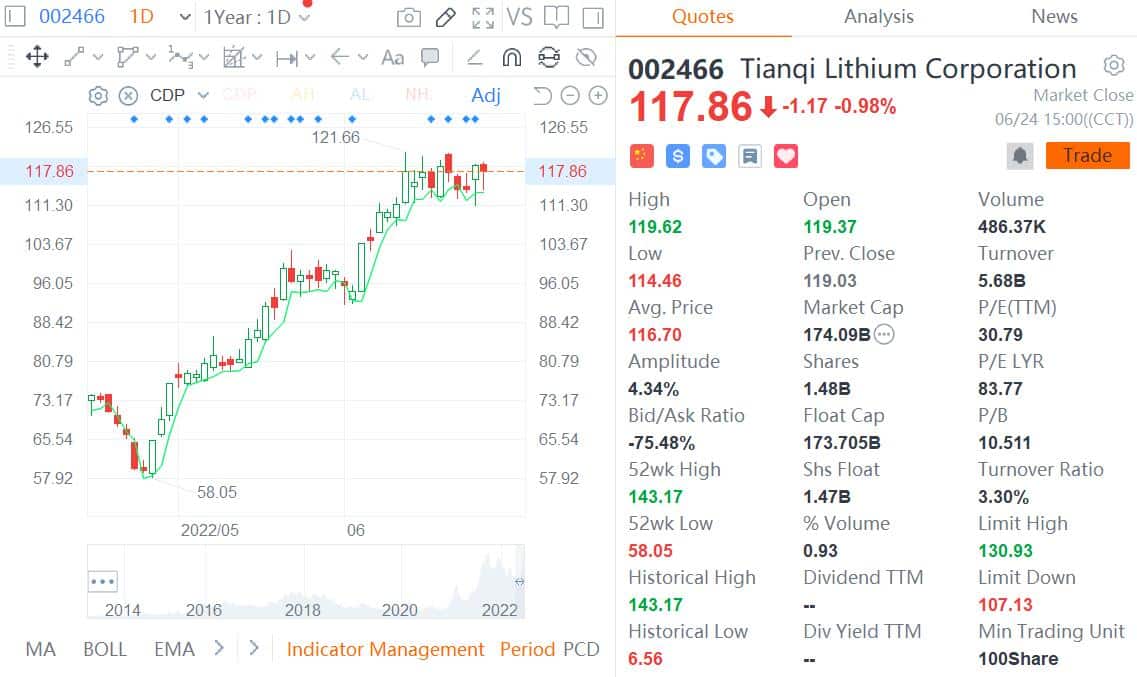Select the Aa text annotation tool
The height and width of the screenshot is (677, 1137).
(392, 58)
